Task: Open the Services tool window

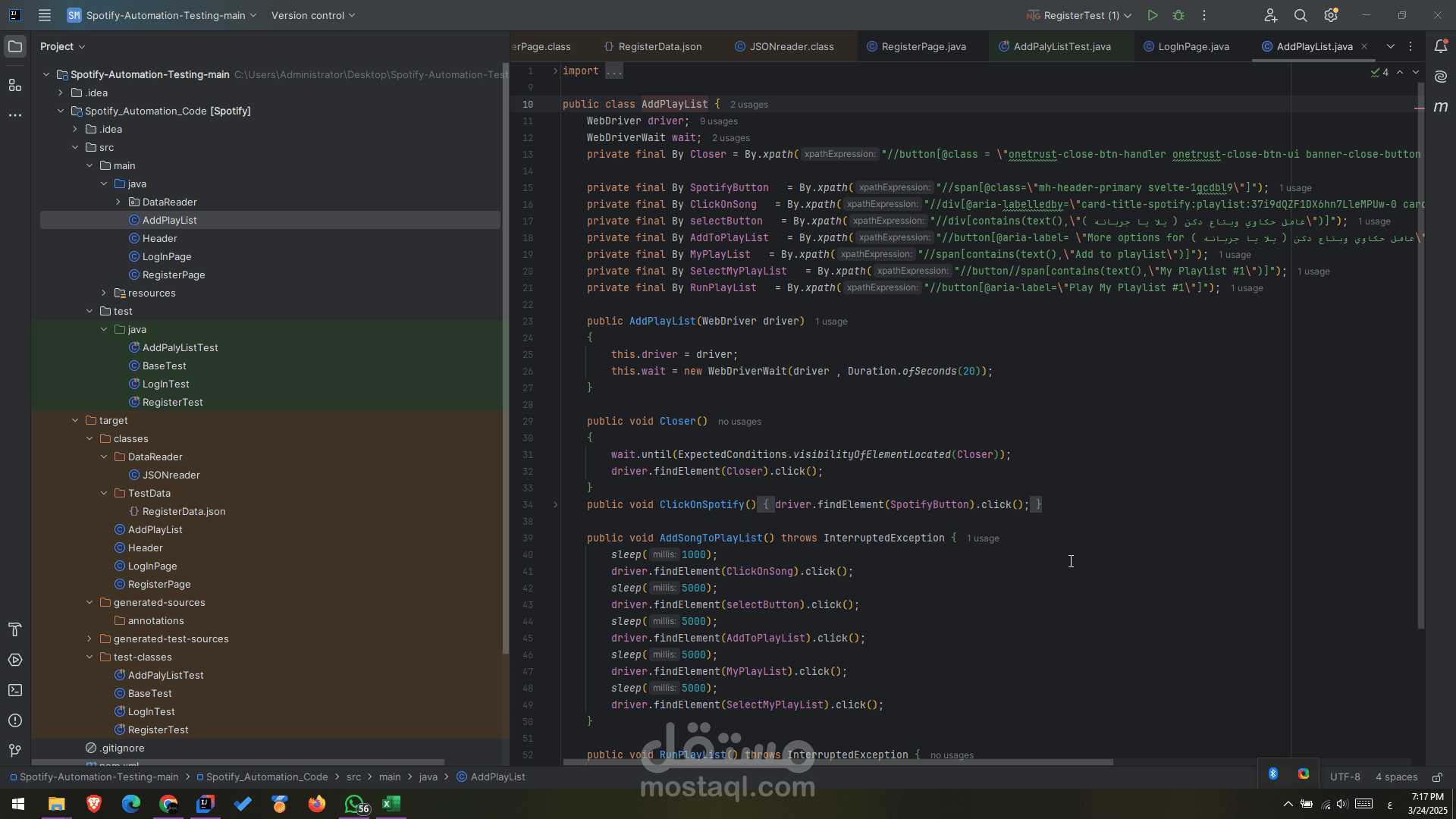Action: pyautogui.click(x=15, y=660)
